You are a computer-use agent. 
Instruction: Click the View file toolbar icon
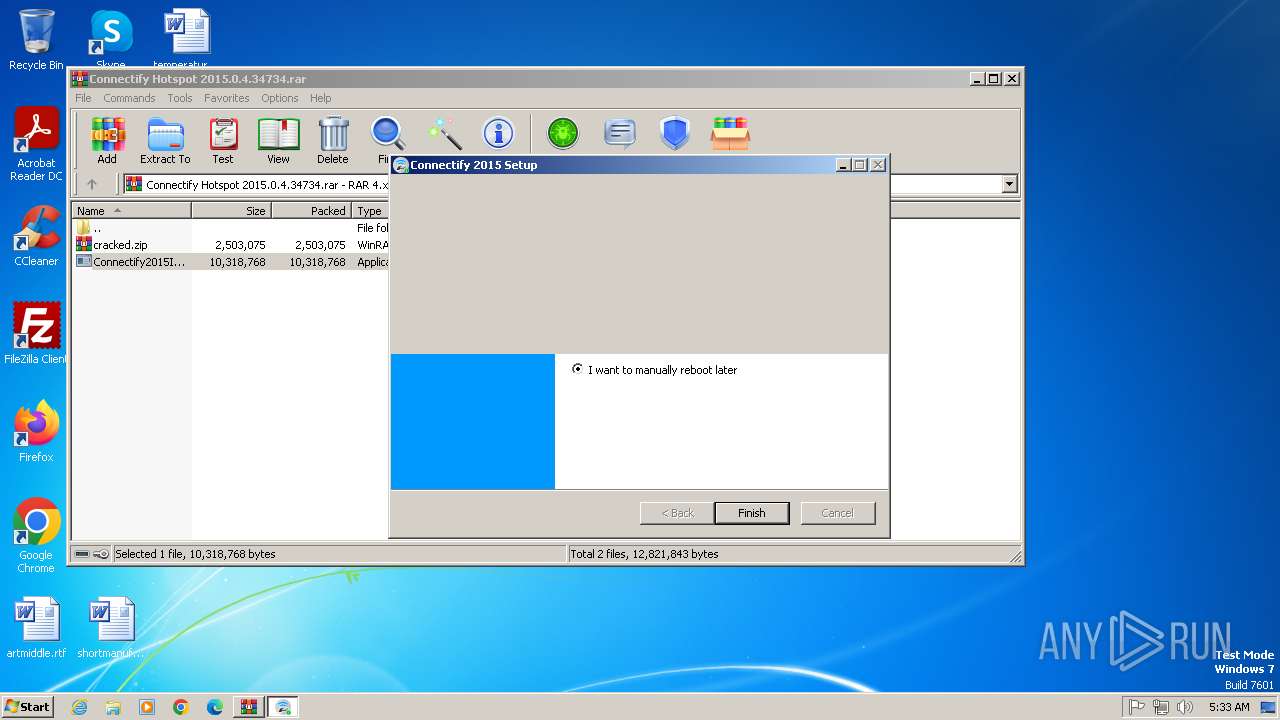pyautogui.click(x=278, y=140)
